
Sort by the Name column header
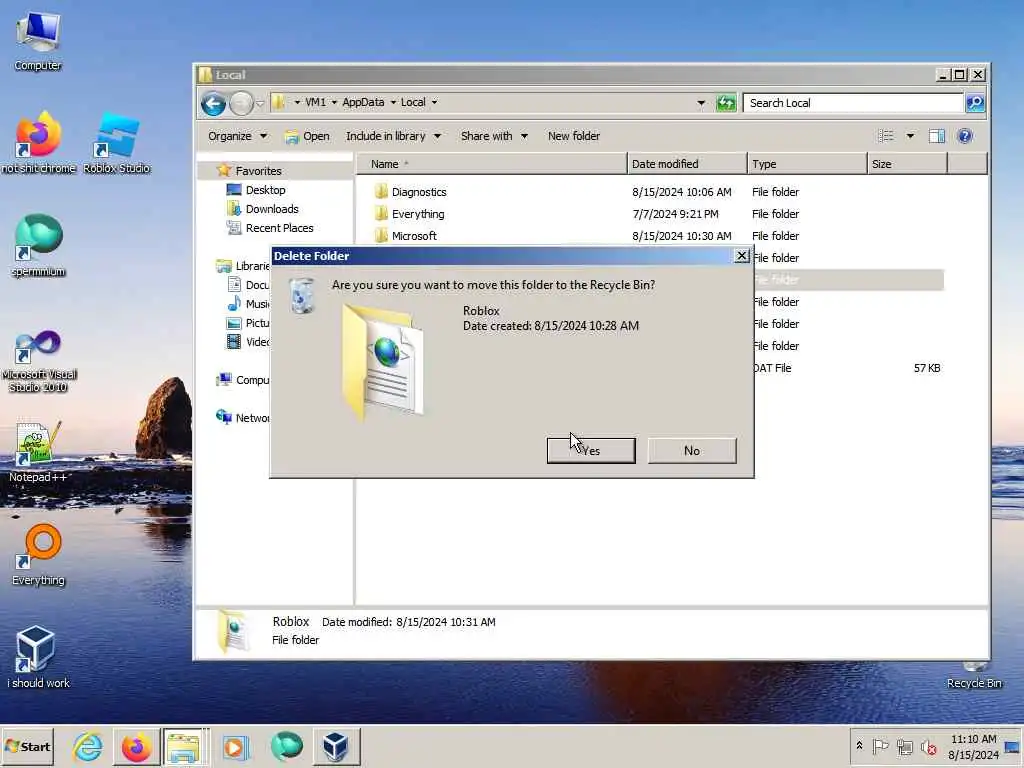[x=492, y=164]
